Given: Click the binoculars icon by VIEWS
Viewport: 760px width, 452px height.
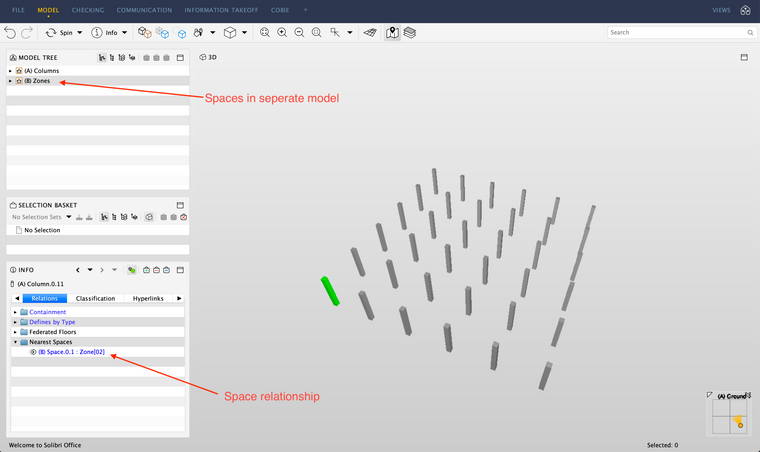Looking at the screenshot, I should click(745, 10).
